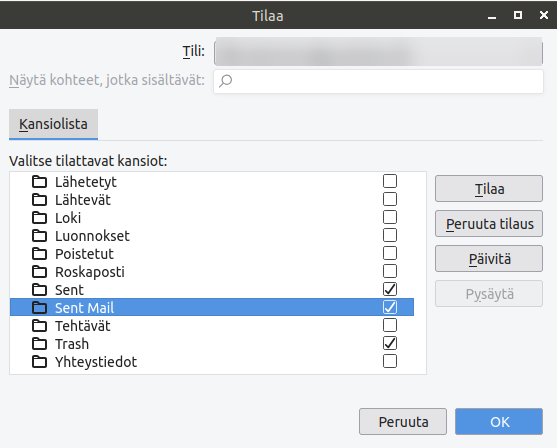The image size is (557, 448).
Task: Switch to the Kansiolista tab
Action: [53, 124]
